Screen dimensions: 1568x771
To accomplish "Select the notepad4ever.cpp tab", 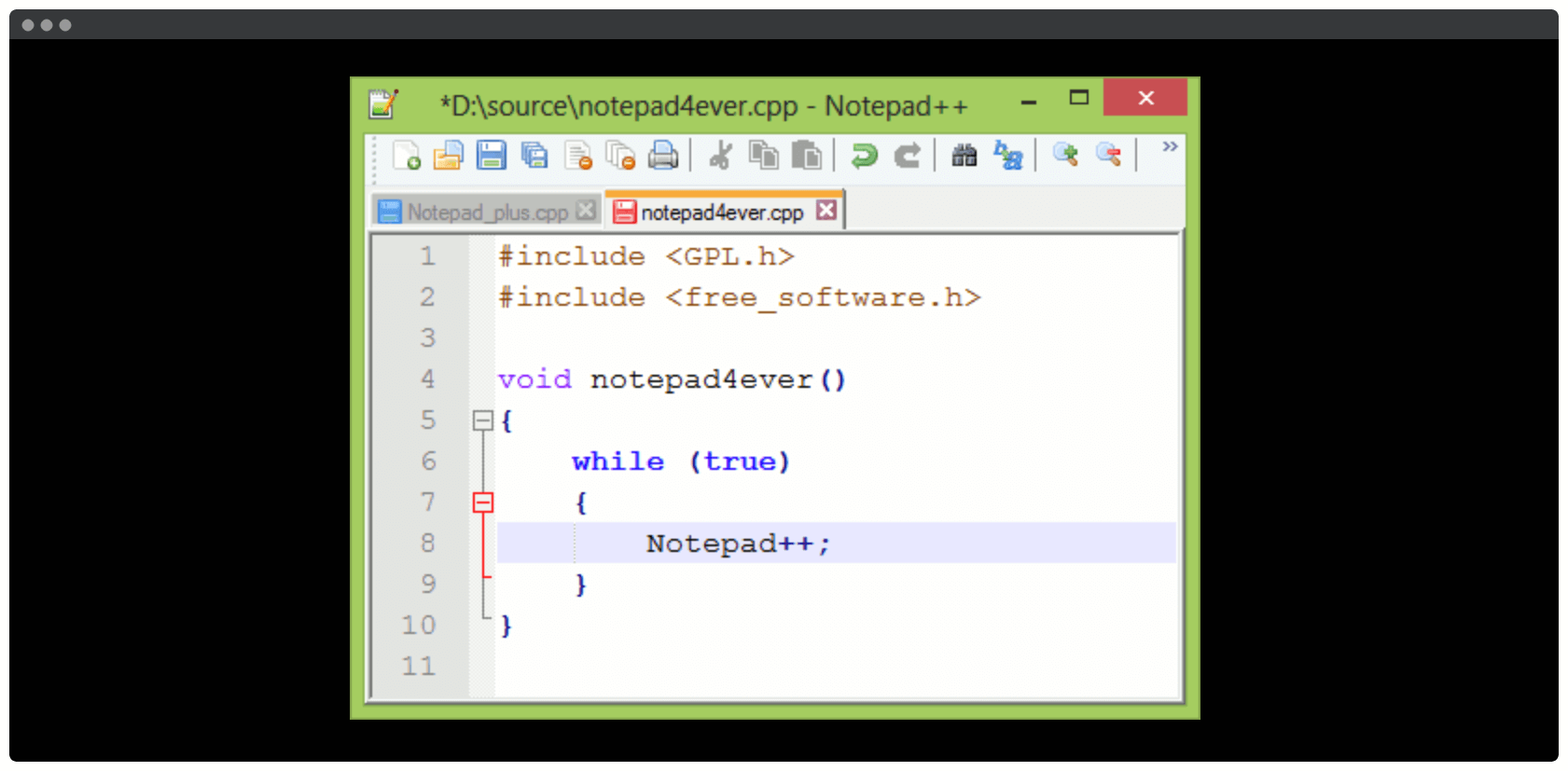I will (723, 213).
